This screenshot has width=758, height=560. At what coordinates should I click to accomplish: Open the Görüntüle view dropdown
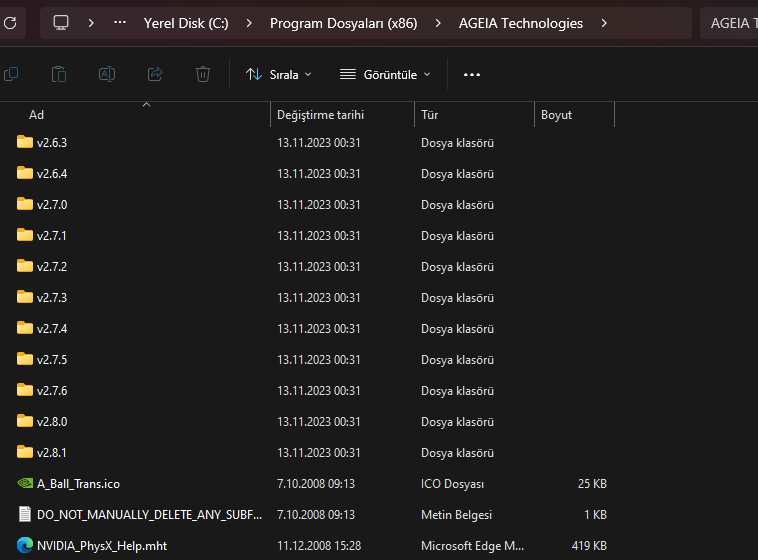[x=385, y=74]
